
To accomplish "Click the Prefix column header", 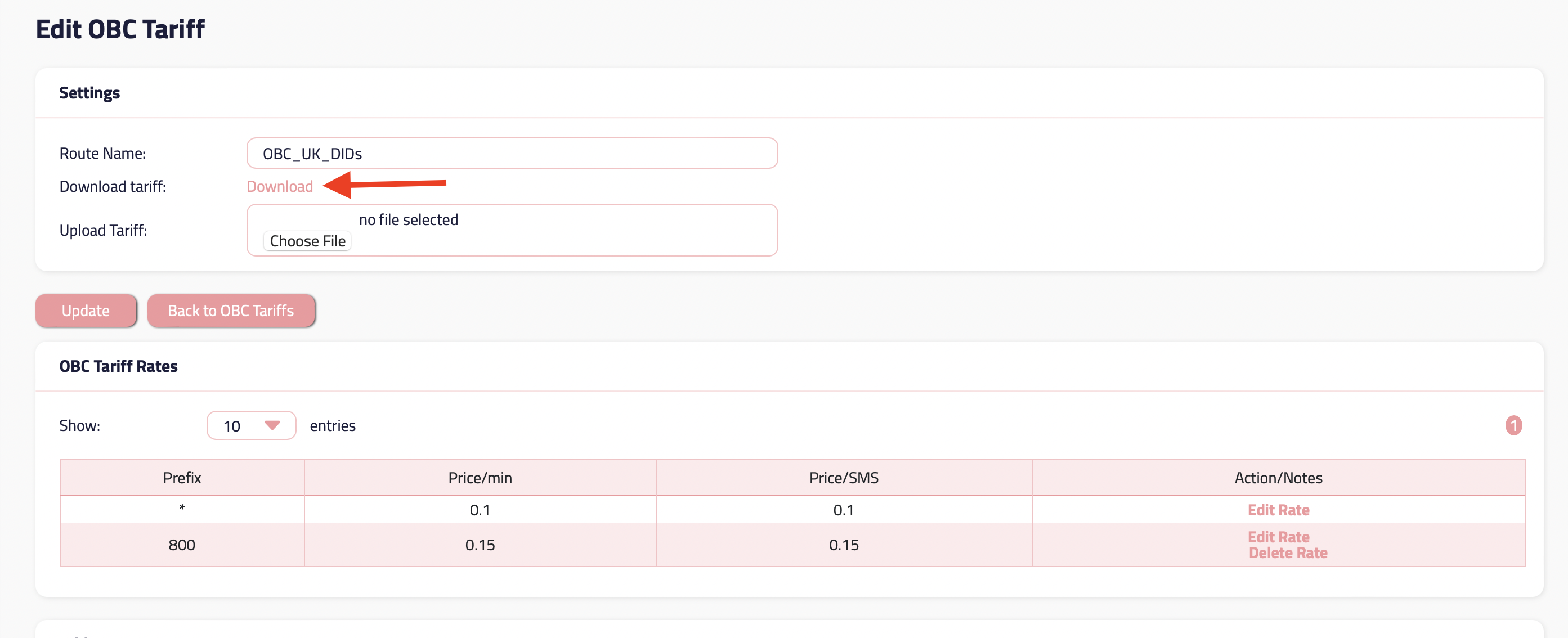I will pyautogui.click(x=181, y=478).
